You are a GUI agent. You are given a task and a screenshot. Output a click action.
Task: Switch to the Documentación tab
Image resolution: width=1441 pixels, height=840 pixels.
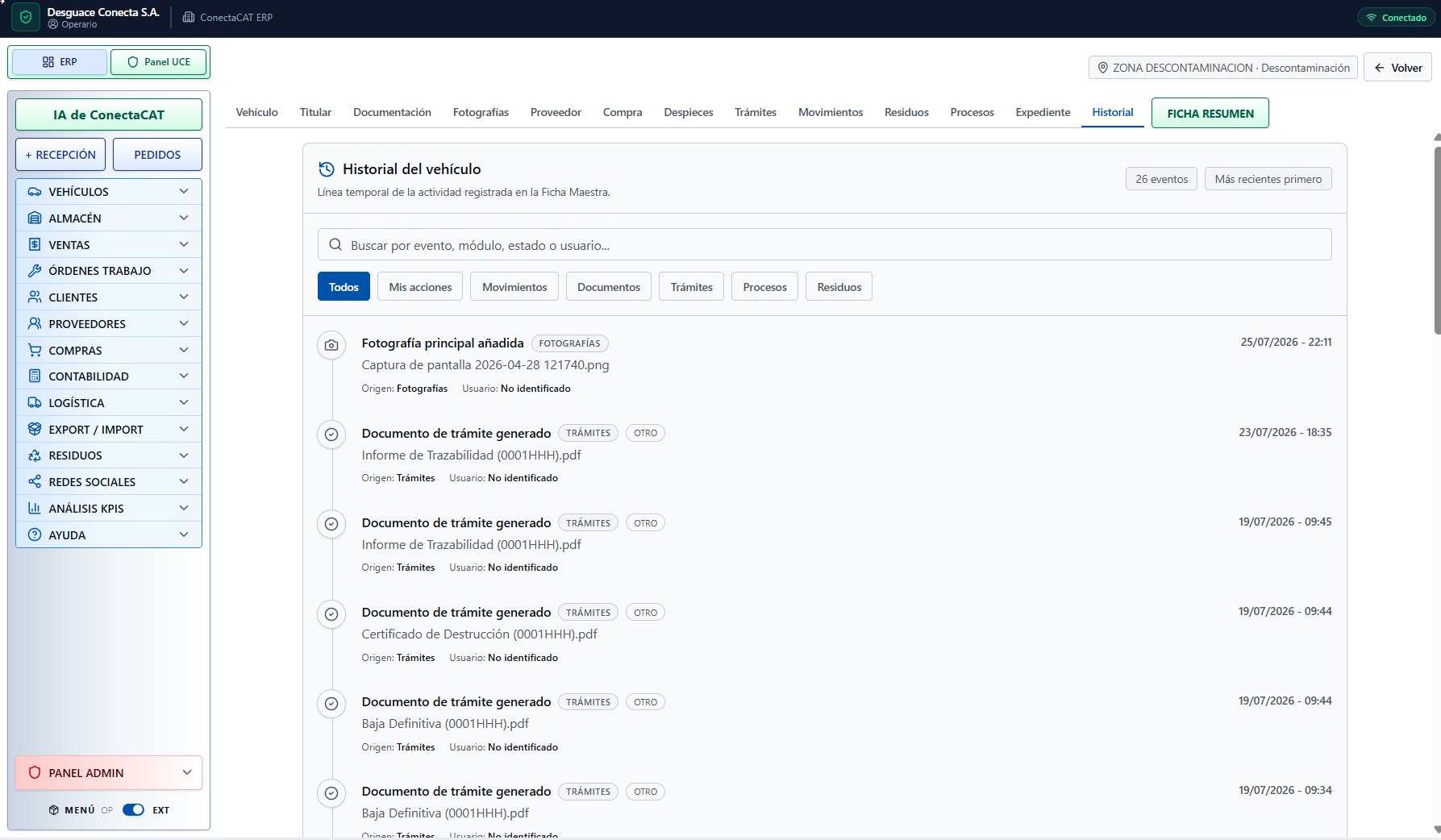(x=392, y=113)
